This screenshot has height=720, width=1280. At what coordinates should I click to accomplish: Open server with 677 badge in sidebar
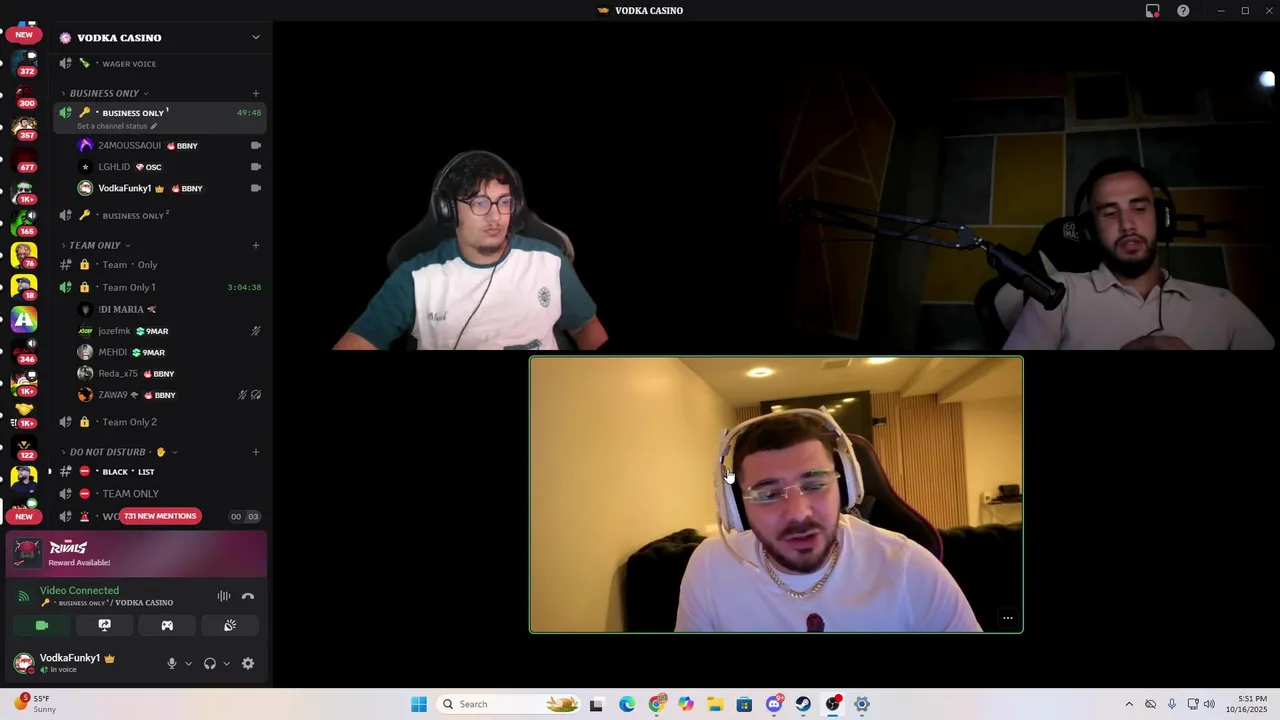click(x=24, y=159)
